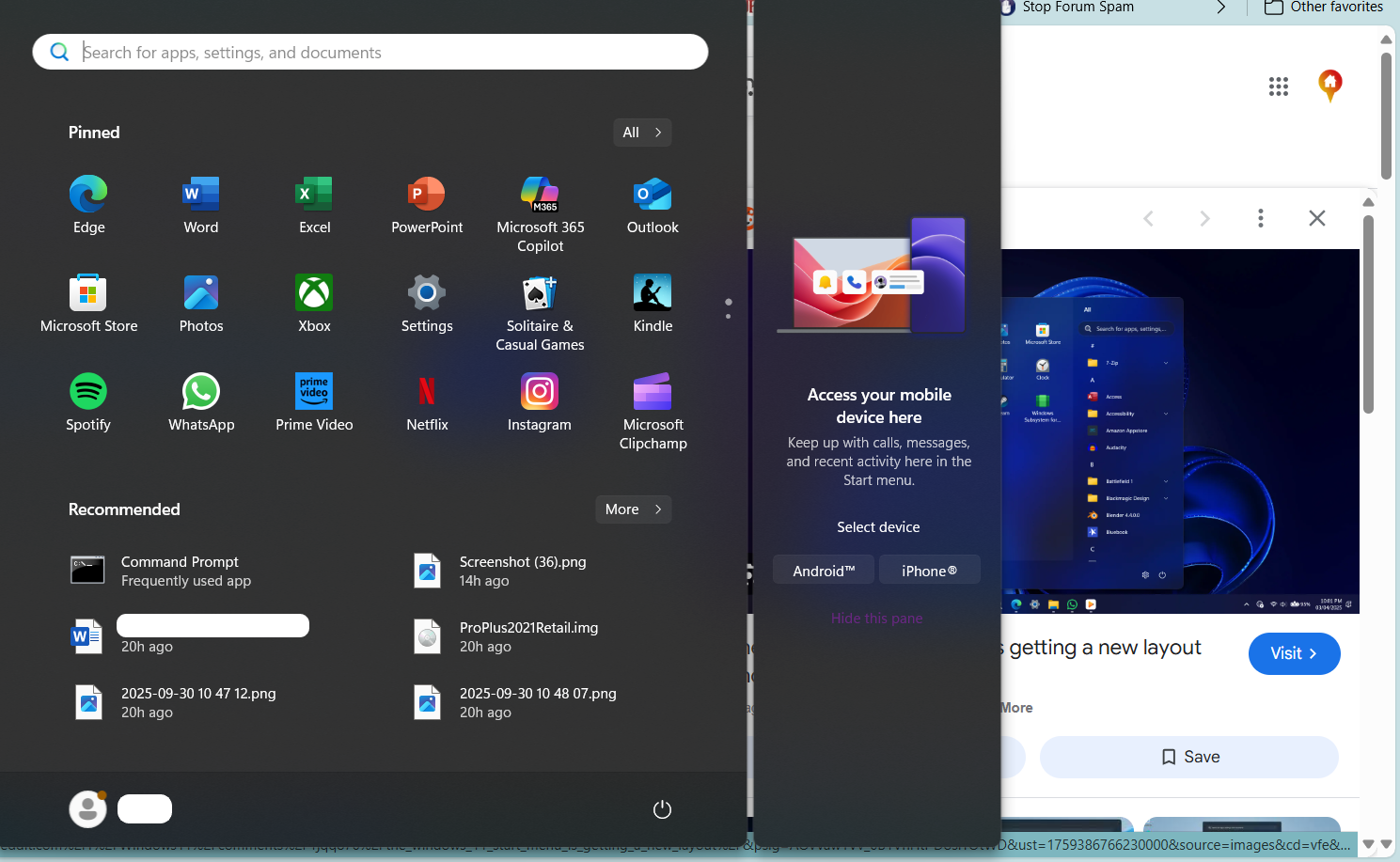The height and width of the screenshot is (862, 1400).
Task: Expand All pinned apps list
Action: [x=642, y=133]
